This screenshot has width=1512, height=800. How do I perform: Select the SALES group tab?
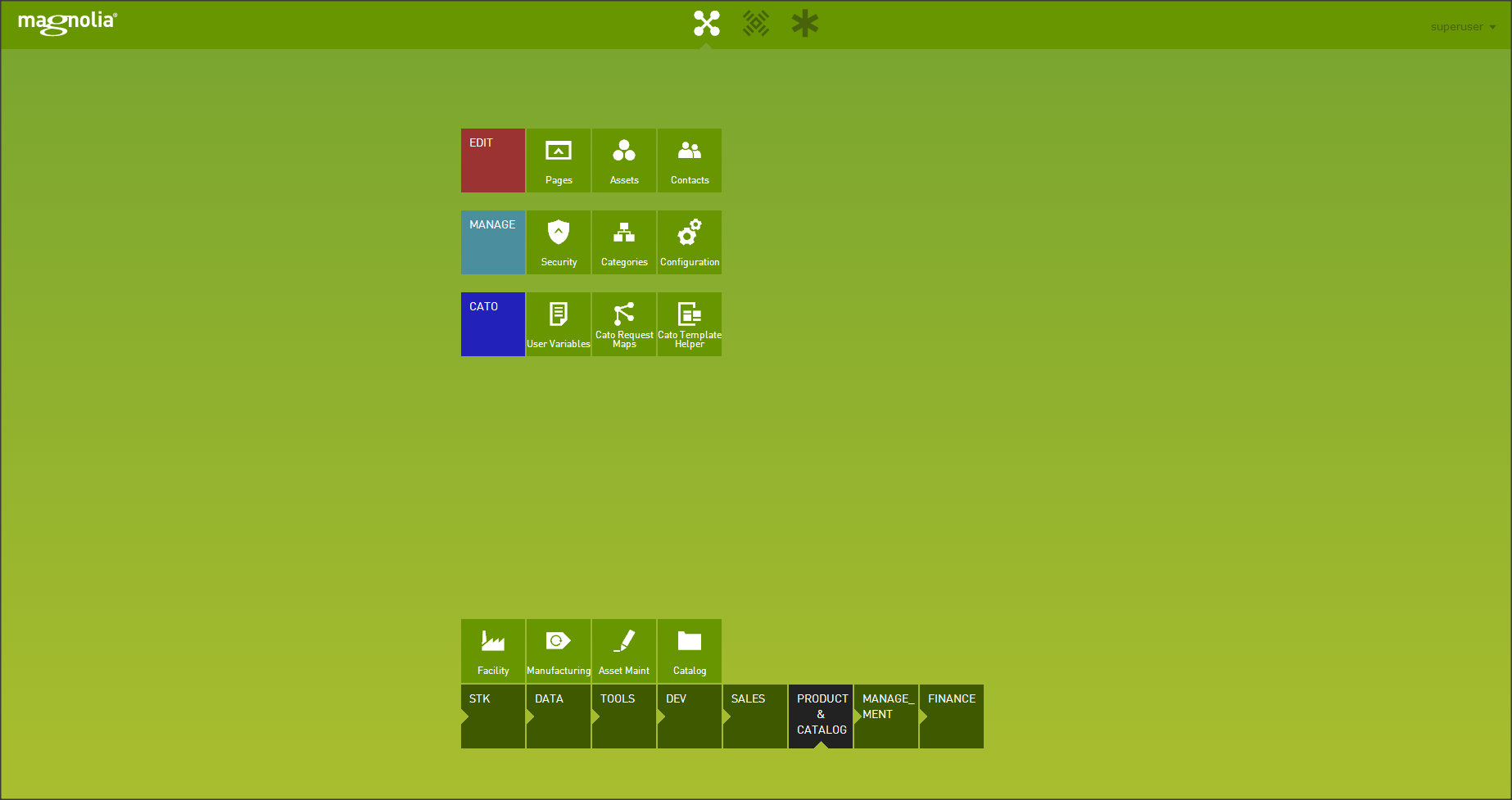pyautogui.click(x=754, y=716)
